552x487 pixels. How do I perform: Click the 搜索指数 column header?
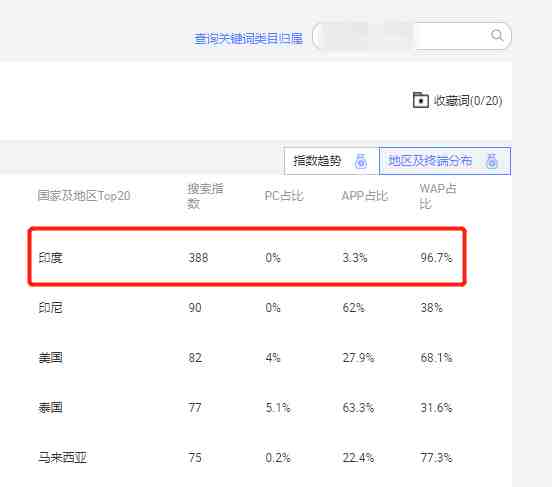[x=205, y=196]
